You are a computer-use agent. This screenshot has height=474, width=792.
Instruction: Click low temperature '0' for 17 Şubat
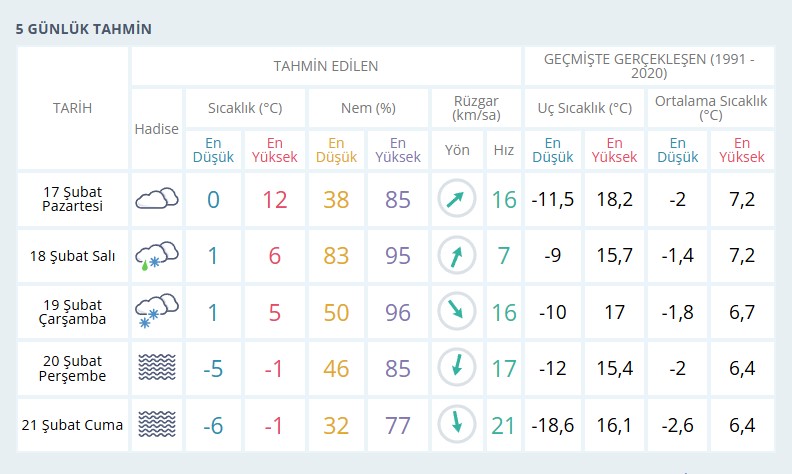(213, 200)
